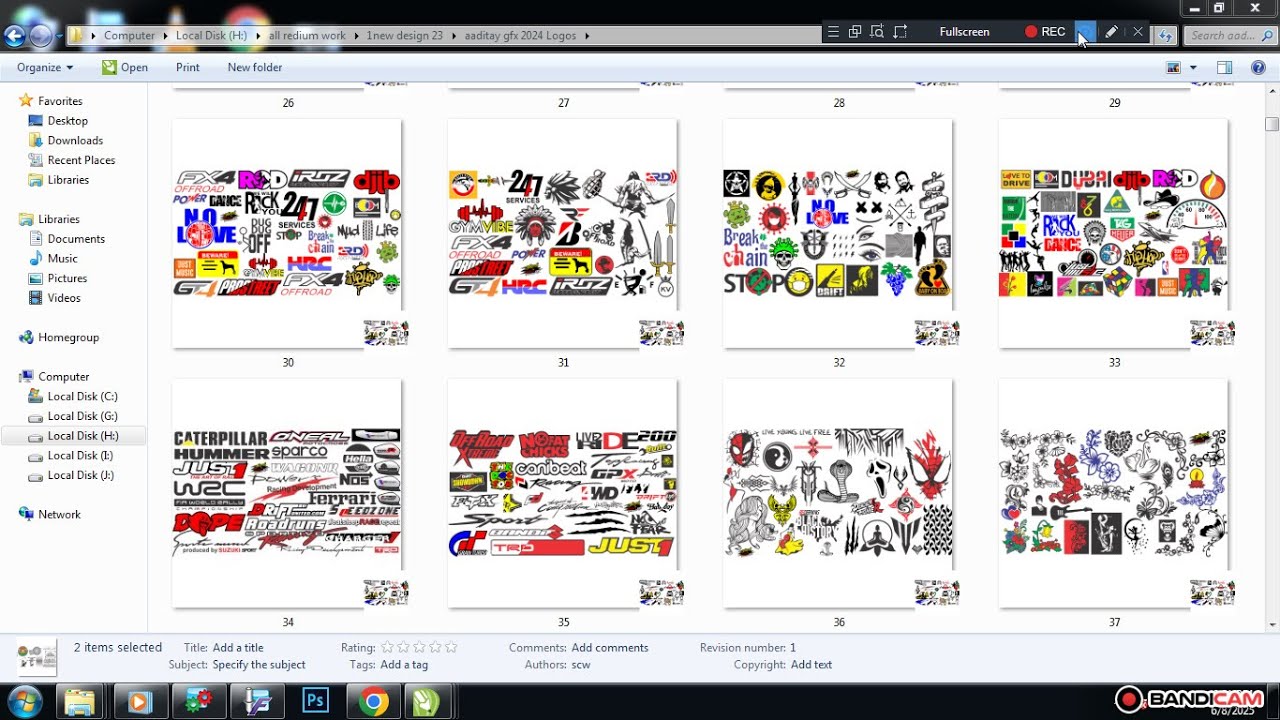Select file thumbnail 32
This screenshot has height=720, width=1280.
pos(839,235)
